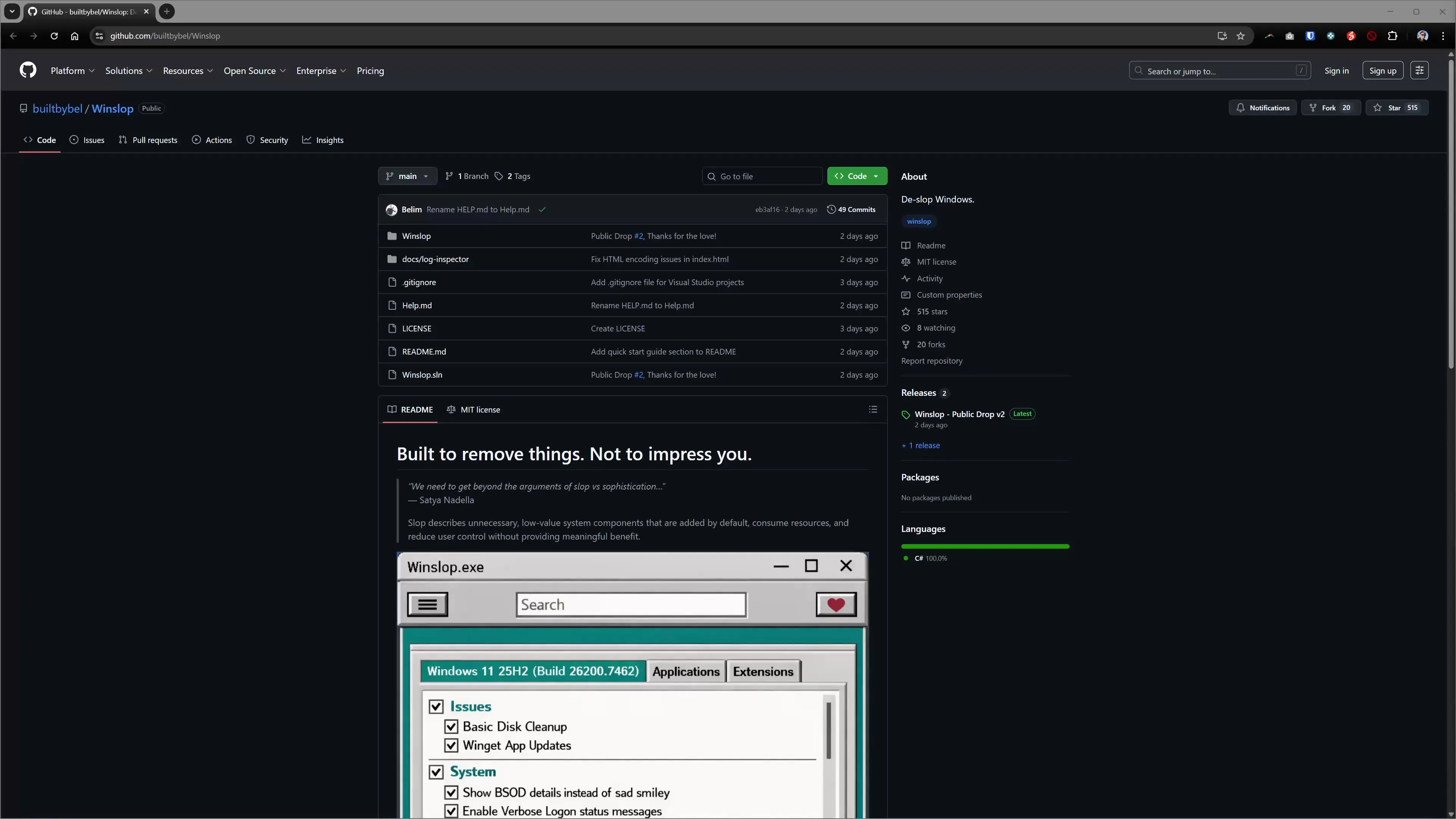Open the builtbybel profile link
This screenshot has width=1456, height=819.
point(57,108)
